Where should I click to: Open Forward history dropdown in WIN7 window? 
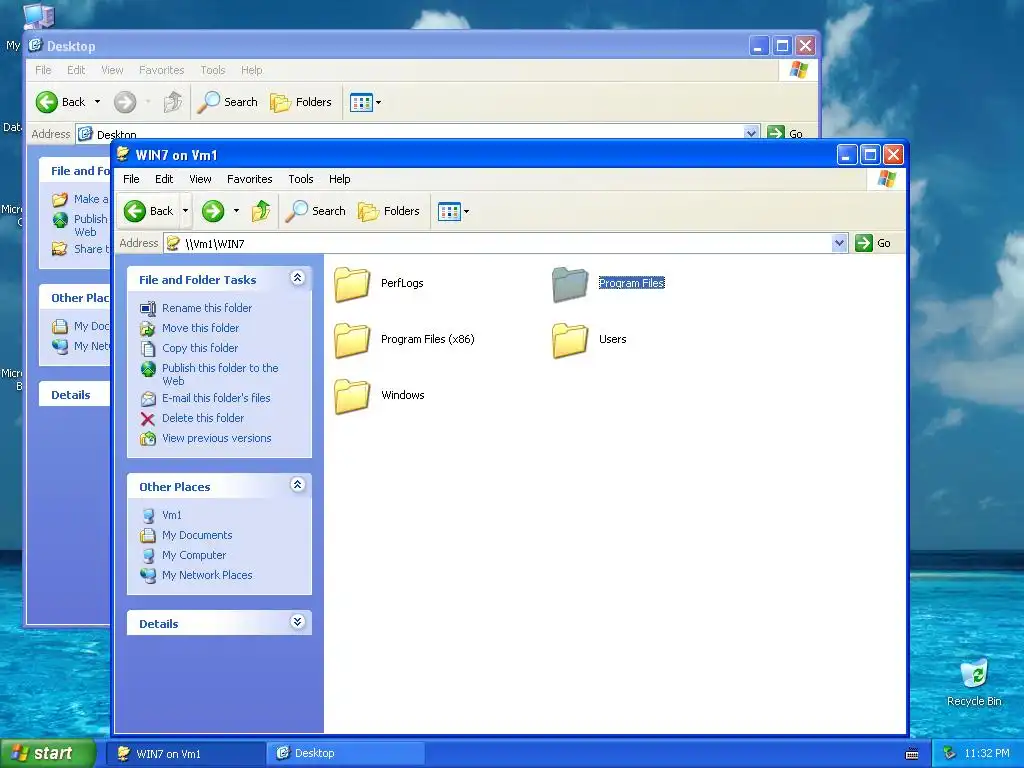[236, 211]
